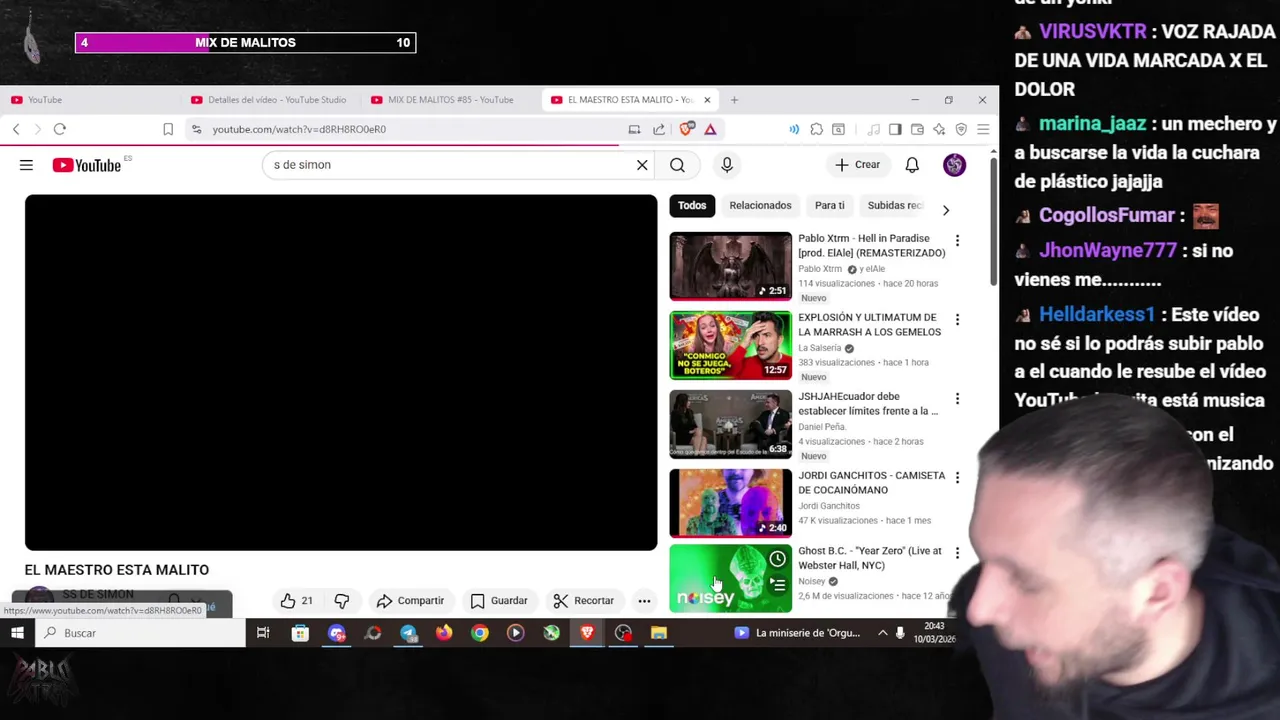
Task: Click the share page icon in address bar
Action: 659,129
